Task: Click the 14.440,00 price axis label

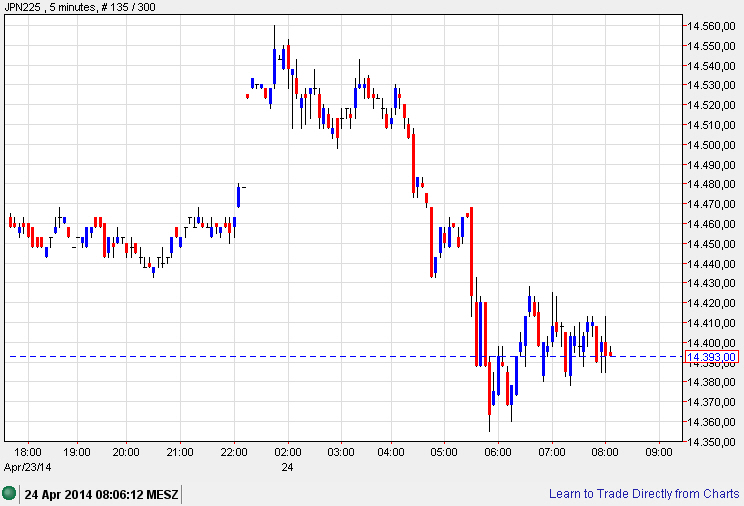Action: click(x=711, y=263)
